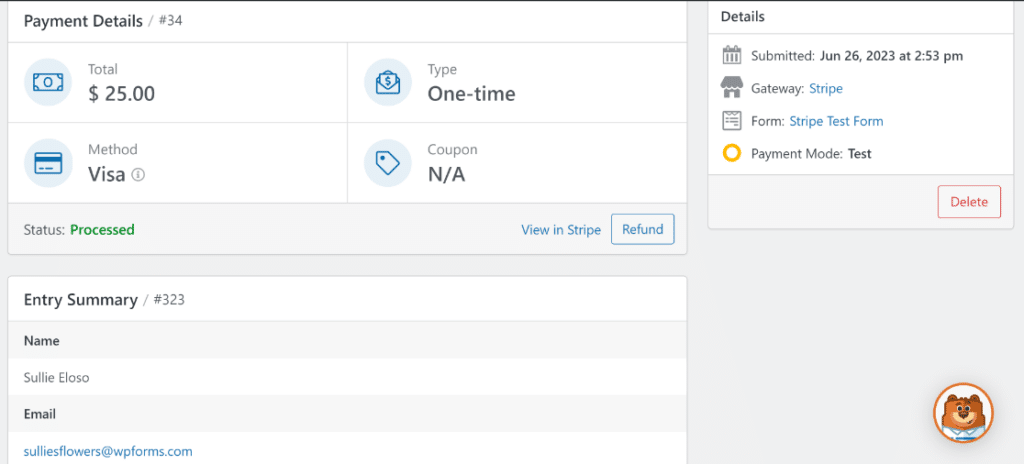Click the credit card Method icon
This screenshot has height=464, width=1024.
[48, 163]
